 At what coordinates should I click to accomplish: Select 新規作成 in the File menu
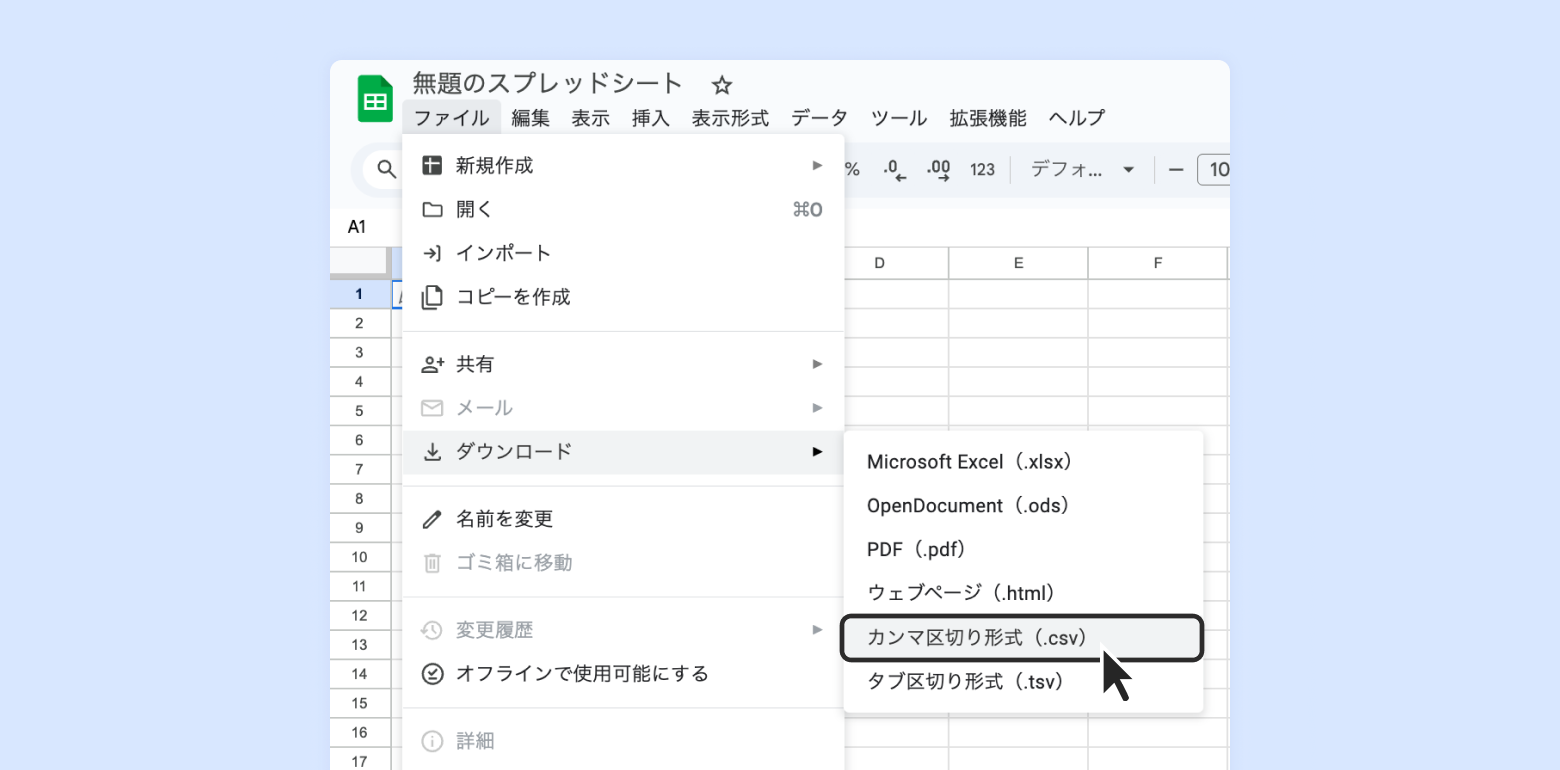coord(494,166)
